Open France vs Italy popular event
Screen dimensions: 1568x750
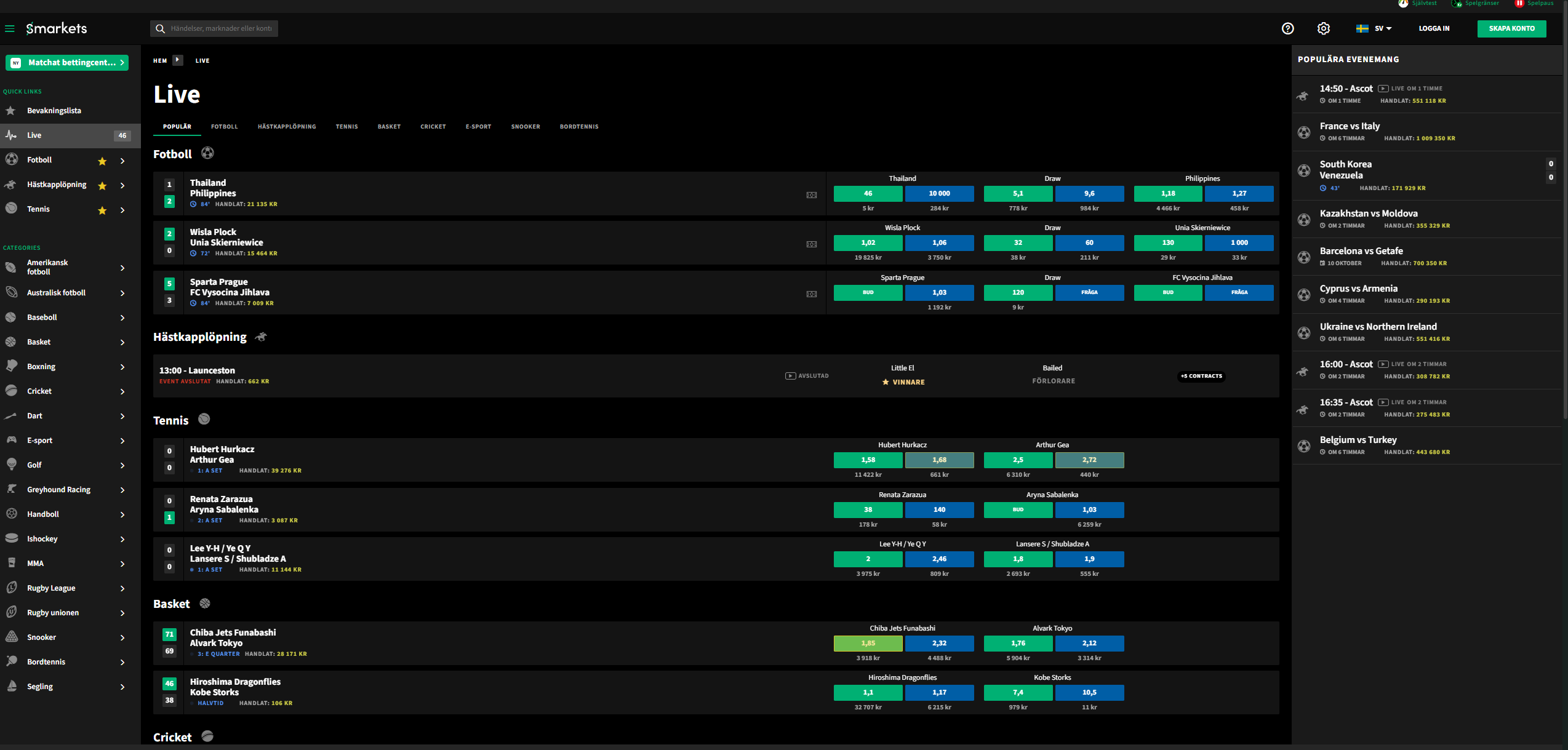coord(1426,132)
